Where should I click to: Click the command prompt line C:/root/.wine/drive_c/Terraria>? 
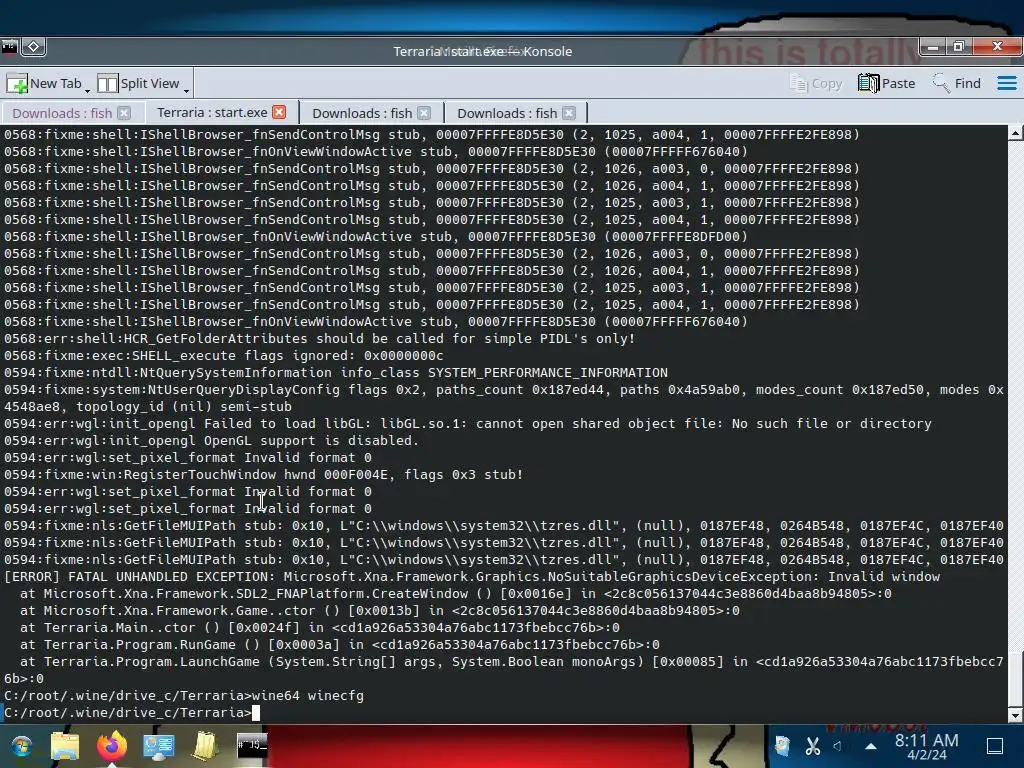(128, 712)
